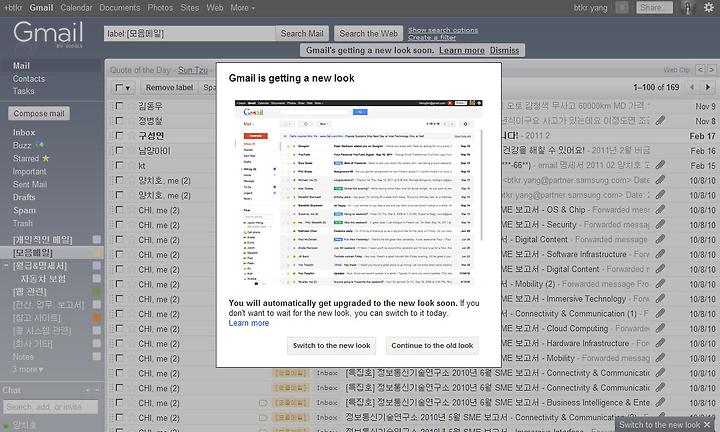Click attachment paperclip on OS & Chip email
The image size is (720, 432).
point(660,210)
